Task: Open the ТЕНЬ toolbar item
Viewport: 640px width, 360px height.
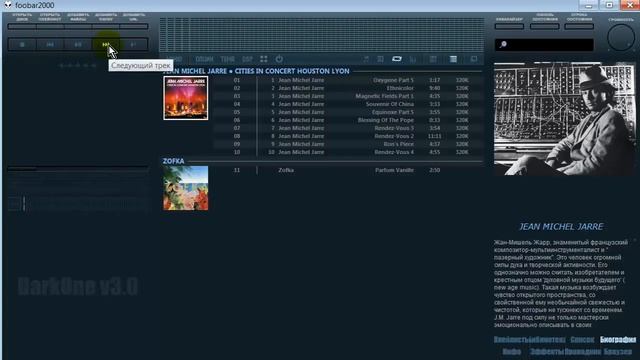Action: [228, 59]
